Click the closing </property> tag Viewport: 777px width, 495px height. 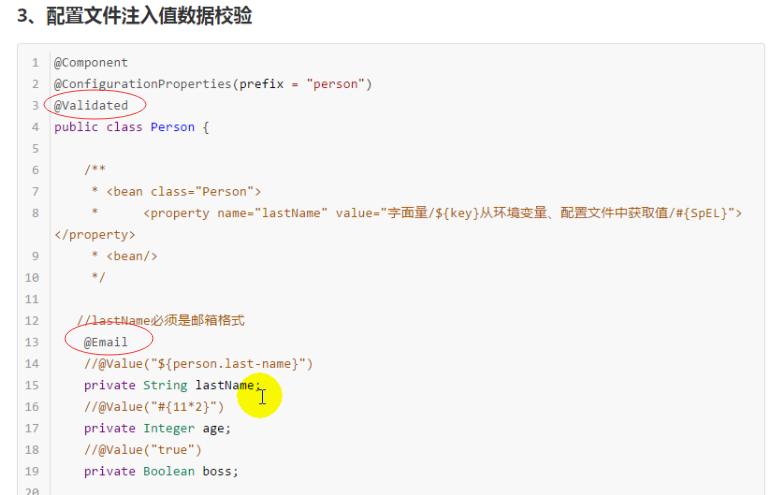coord(94,234)
